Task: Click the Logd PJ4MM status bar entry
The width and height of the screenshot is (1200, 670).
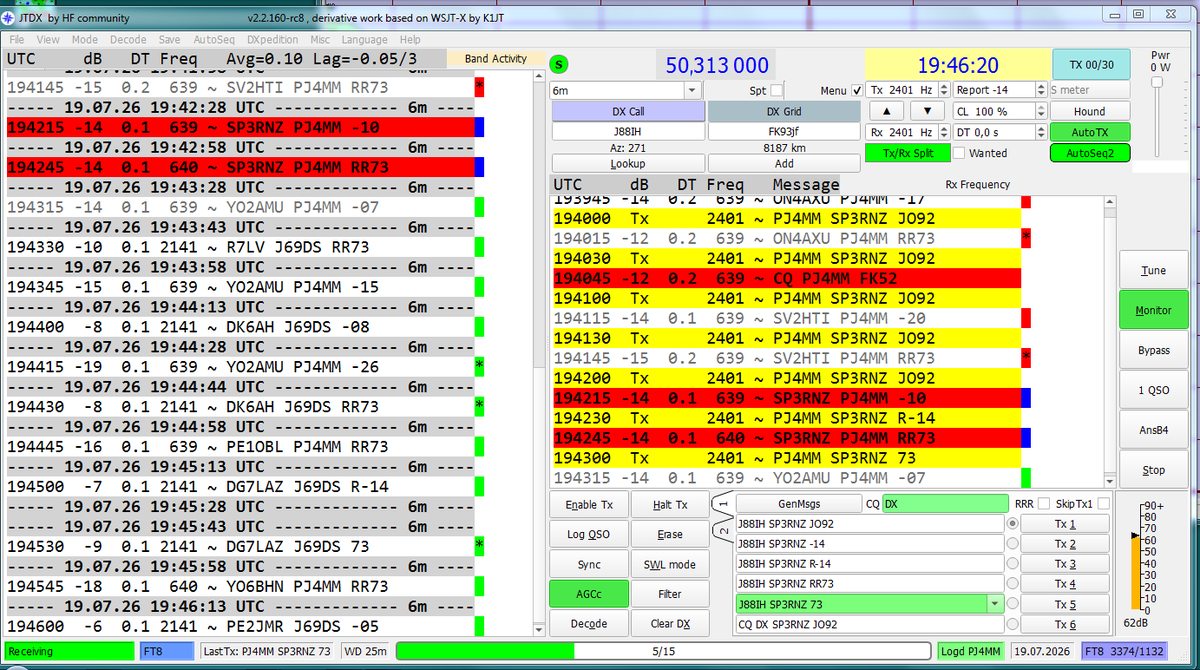Action: [971, 651]
